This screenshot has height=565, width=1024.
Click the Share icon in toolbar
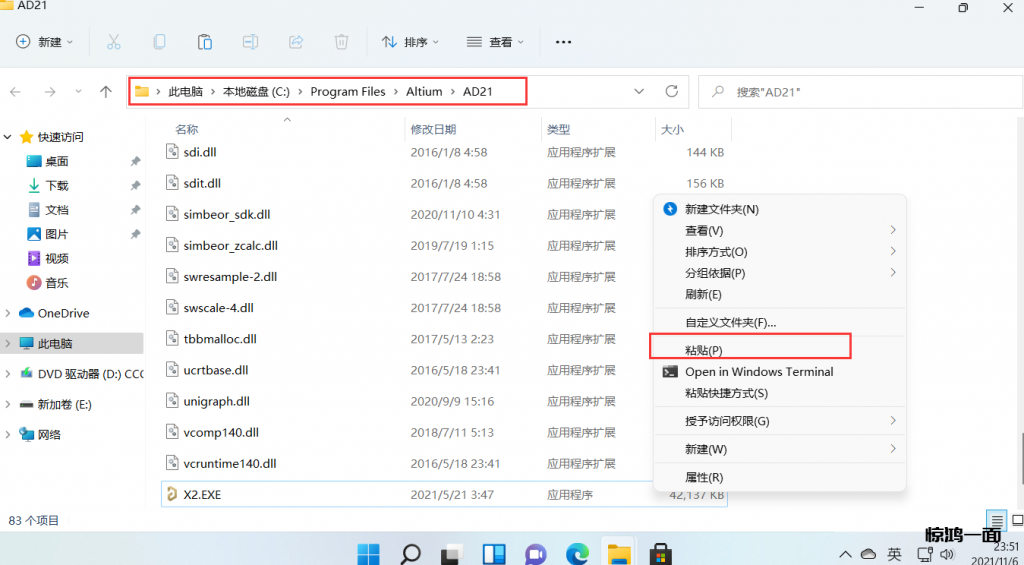pyautogui.click(x=296, y=42)
